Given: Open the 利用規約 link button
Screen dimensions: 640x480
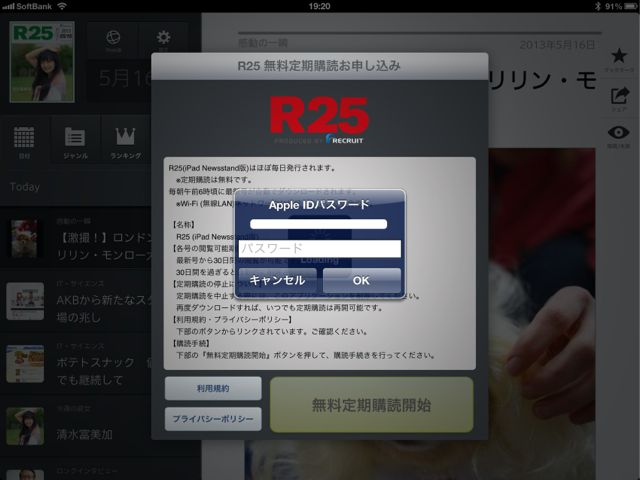Looking at the screenshot, I should (x=213, y=388).
